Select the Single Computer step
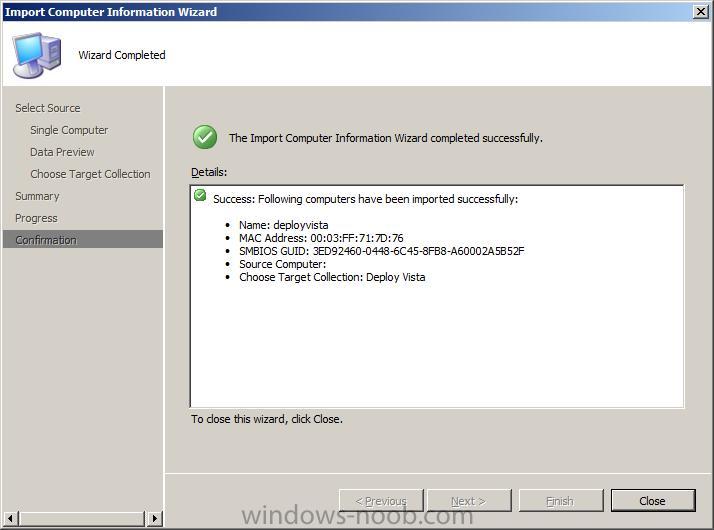This screenshot has width=714, height=530. (x=69, y=130)
